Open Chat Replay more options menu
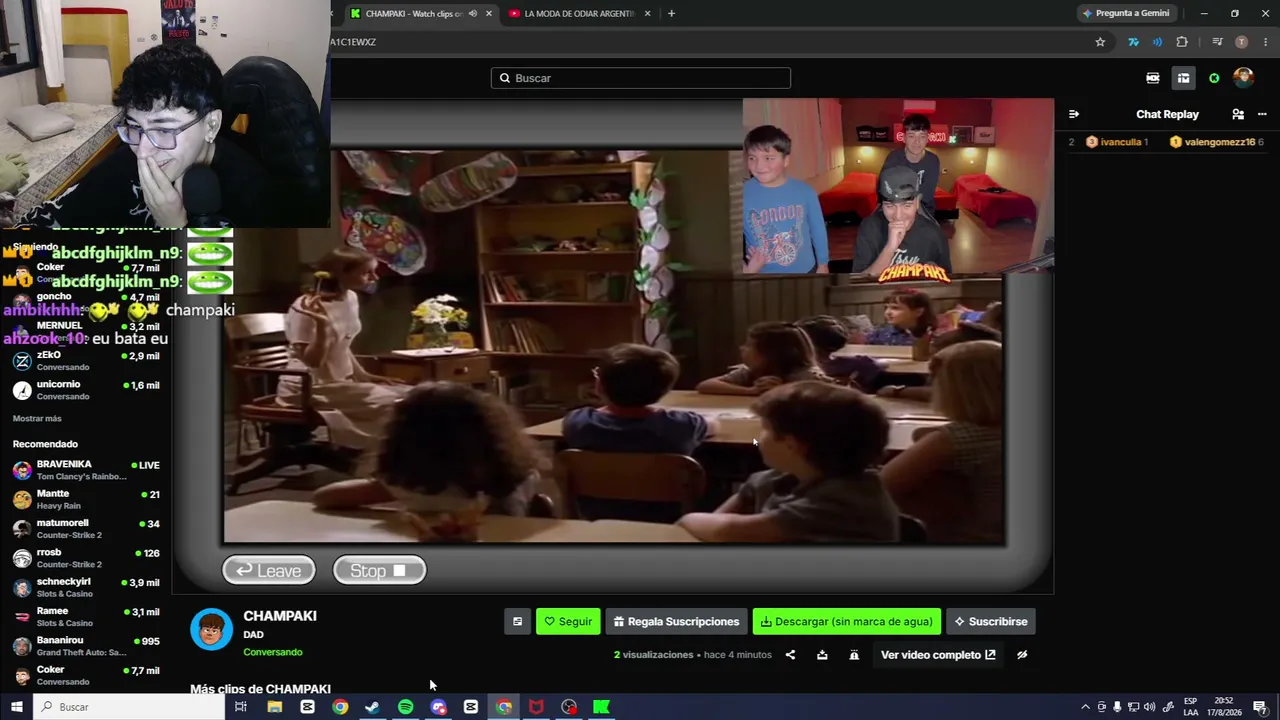1280x720 pixels. pos(1262,114)
